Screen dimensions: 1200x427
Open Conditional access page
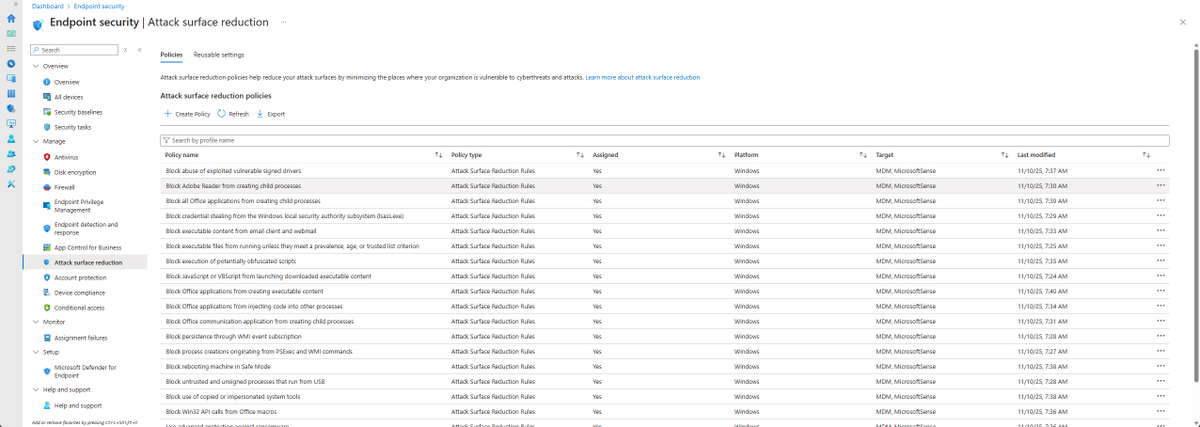coord(78,307)
